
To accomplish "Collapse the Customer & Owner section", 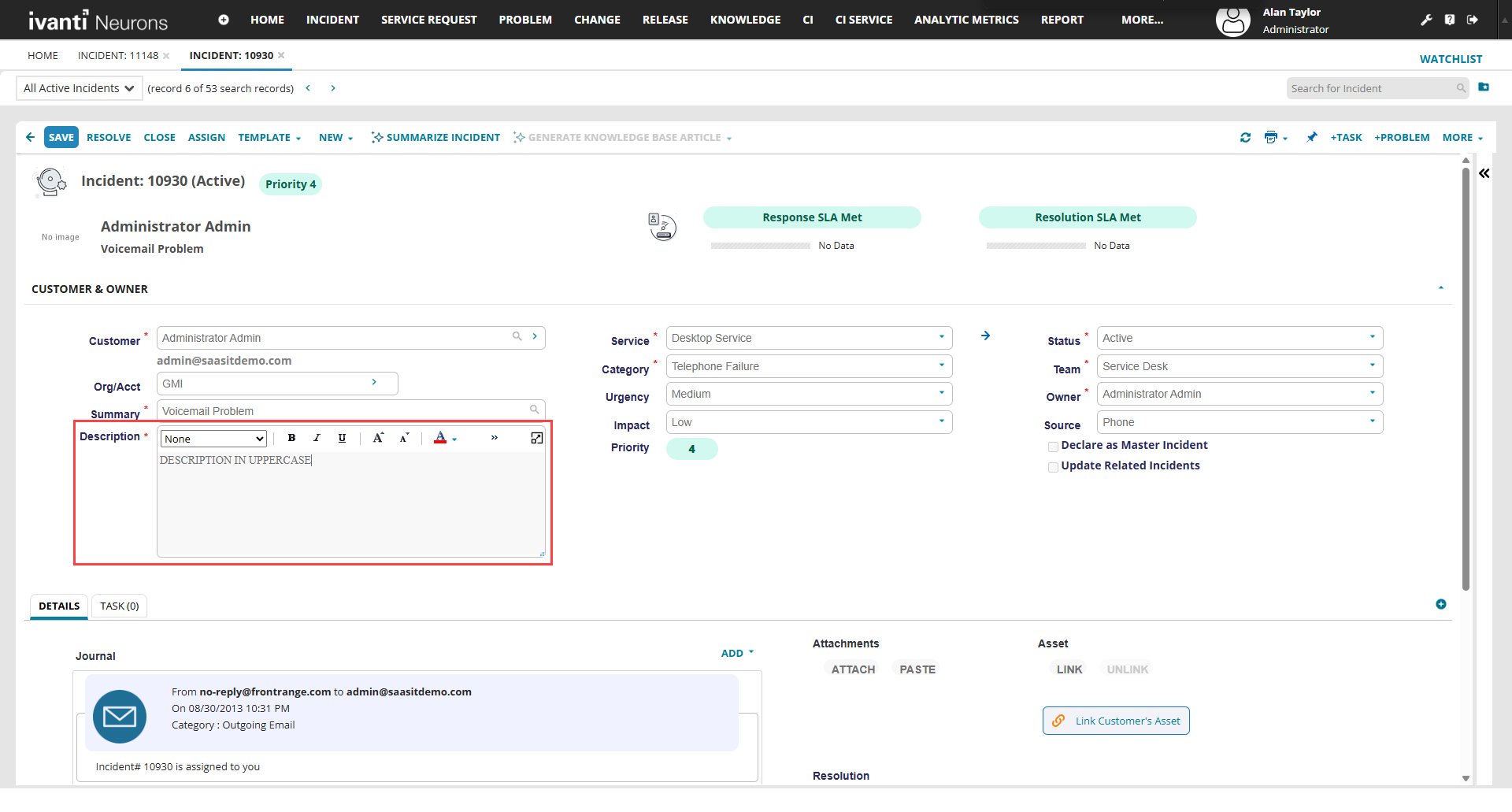I will 1440,288.
